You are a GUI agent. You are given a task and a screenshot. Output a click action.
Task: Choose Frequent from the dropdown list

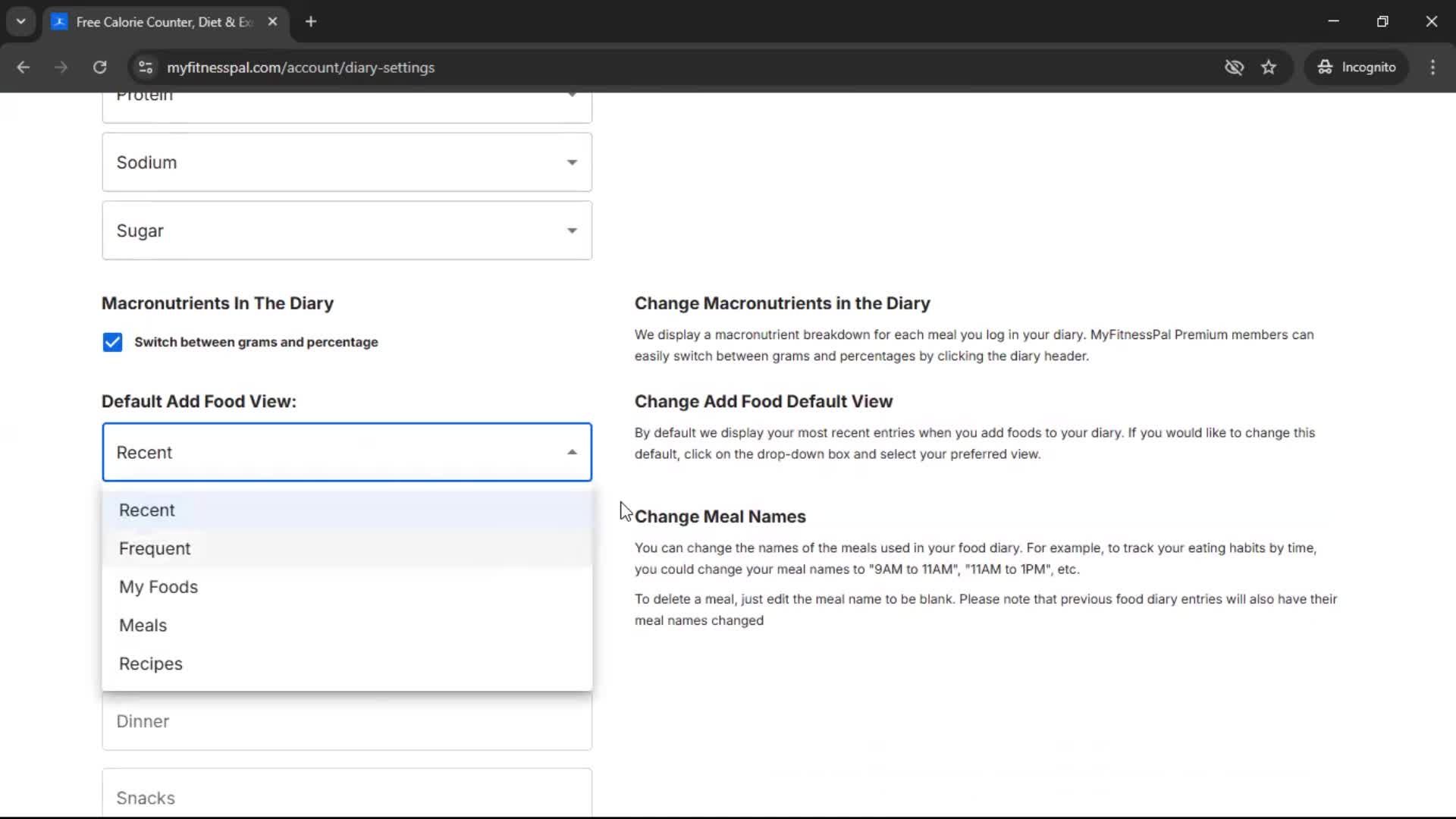point(347,548)
